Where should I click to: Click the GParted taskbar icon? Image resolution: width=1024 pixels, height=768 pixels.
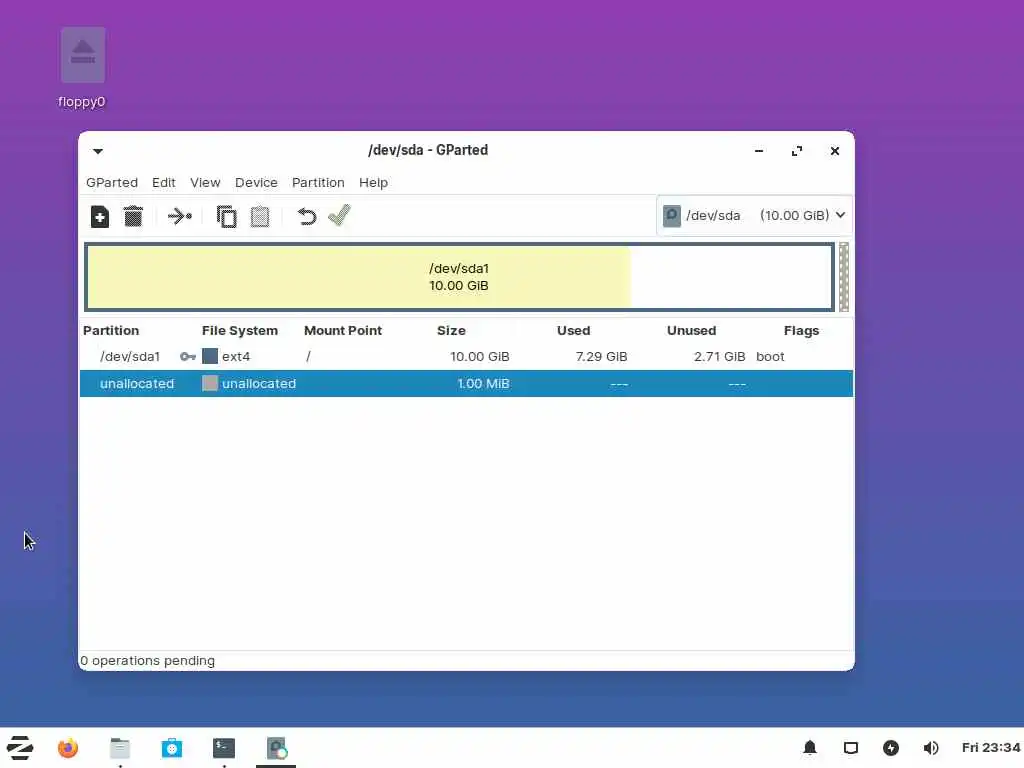276,748
